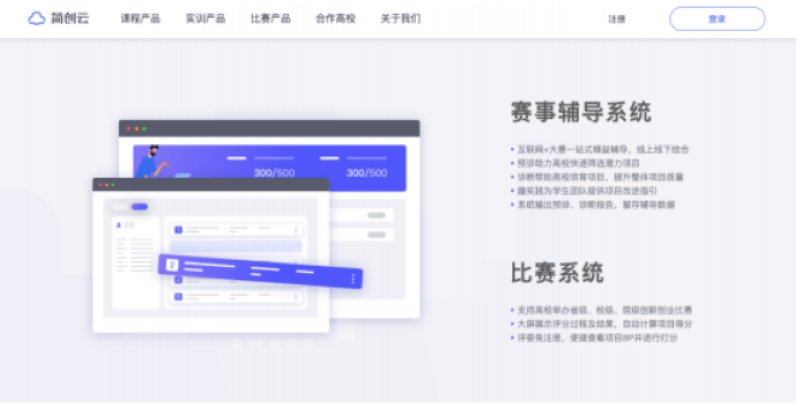
Task: Select 比赛产品 in the navigation bar
Action: (270, 19)
